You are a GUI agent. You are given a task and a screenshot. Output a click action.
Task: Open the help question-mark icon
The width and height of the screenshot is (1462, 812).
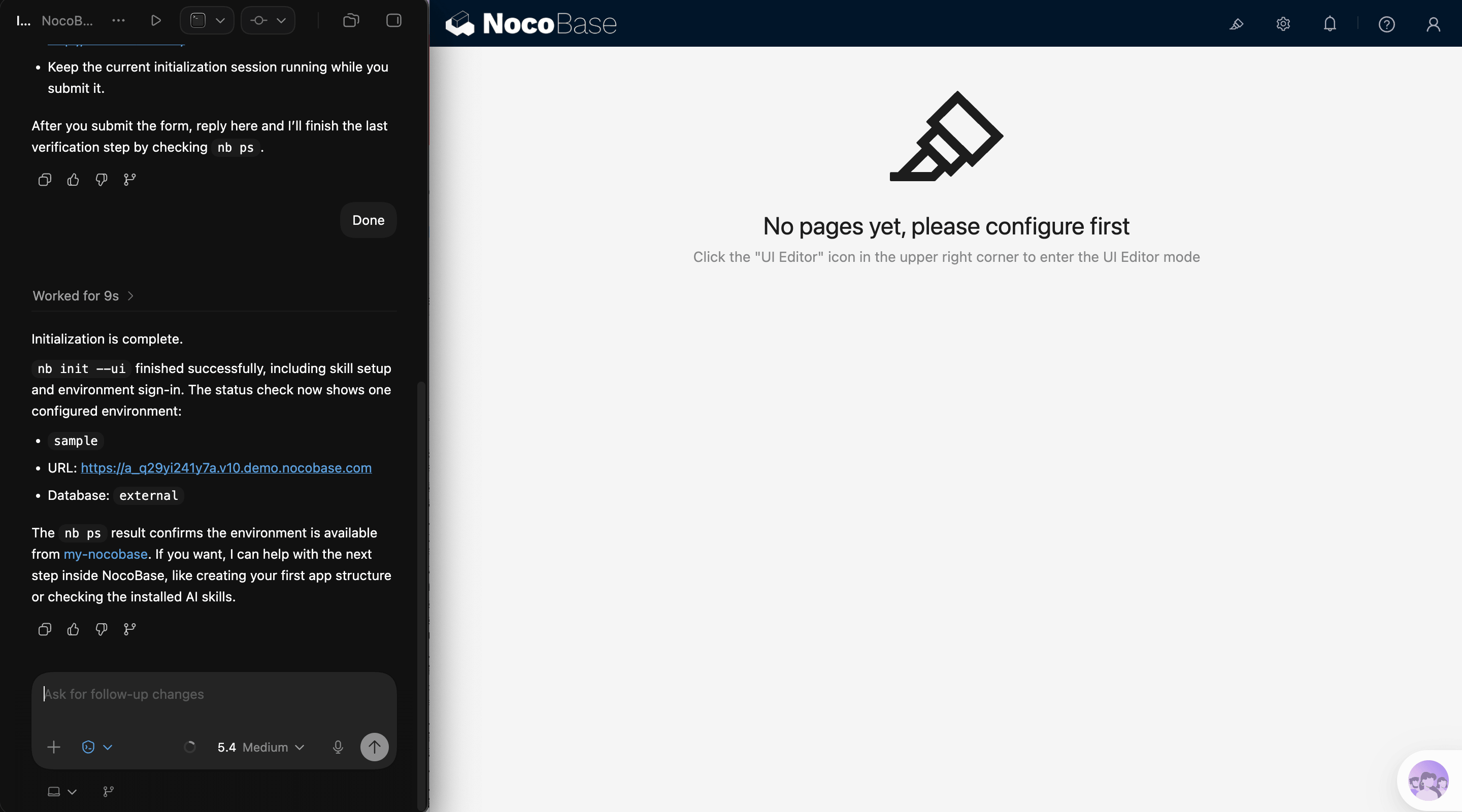click(1386, 24)
